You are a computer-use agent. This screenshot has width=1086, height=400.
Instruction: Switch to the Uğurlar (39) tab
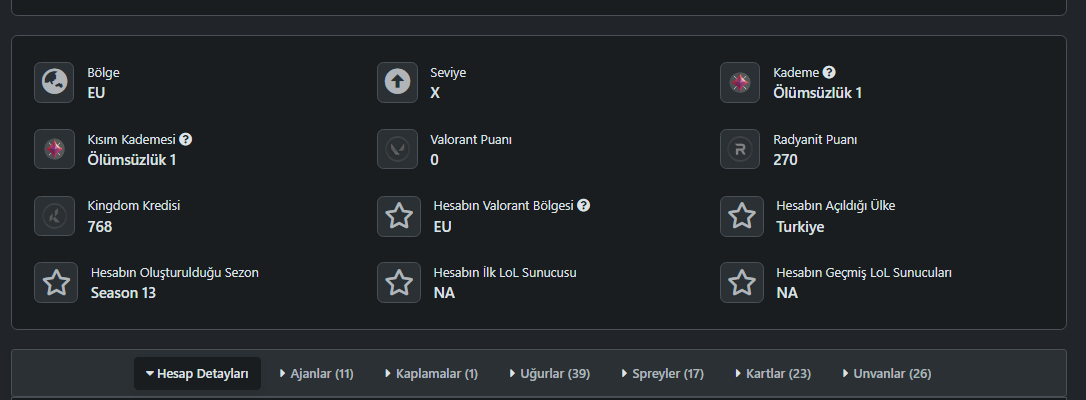coord(550,374)
